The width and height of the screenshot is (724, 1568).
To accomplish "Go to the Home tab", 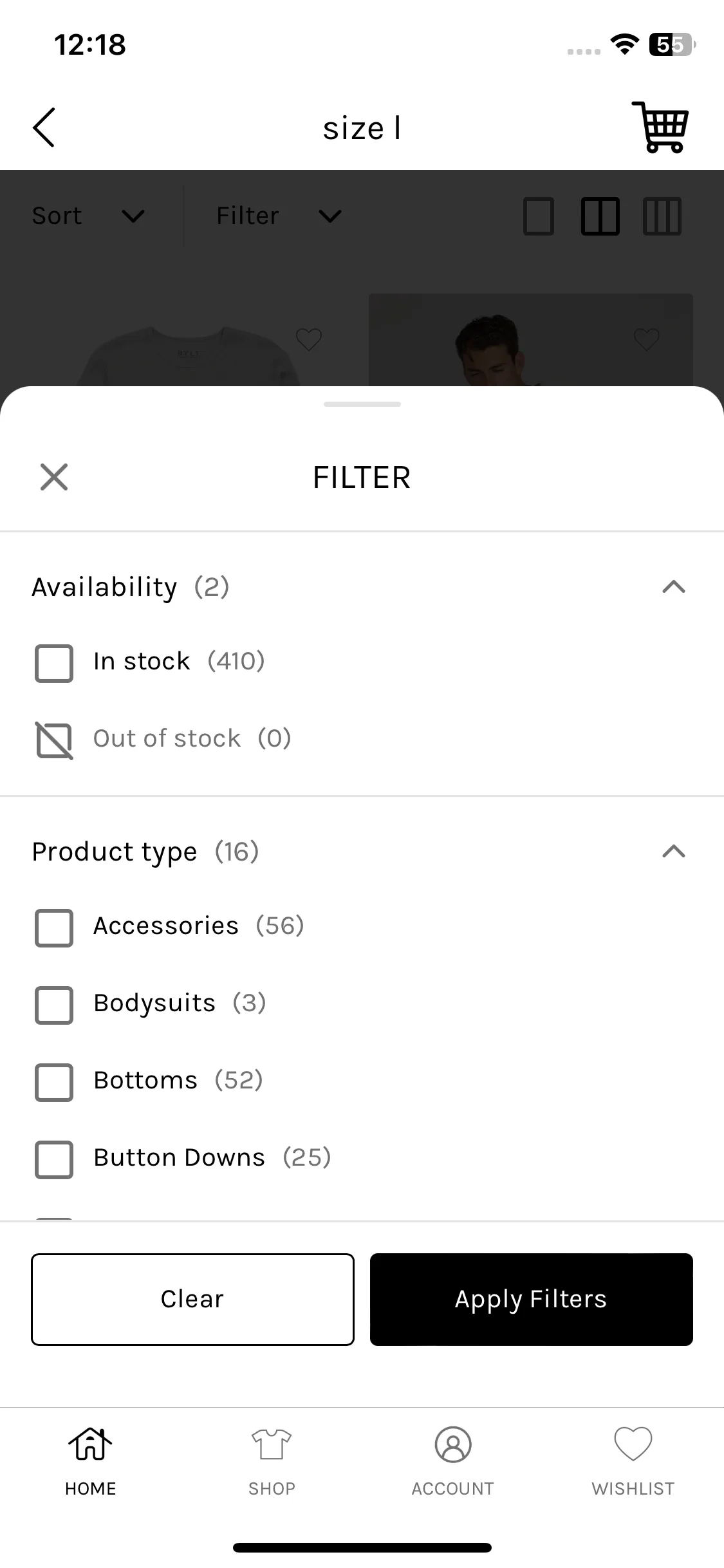I will tap(90, 1459).
